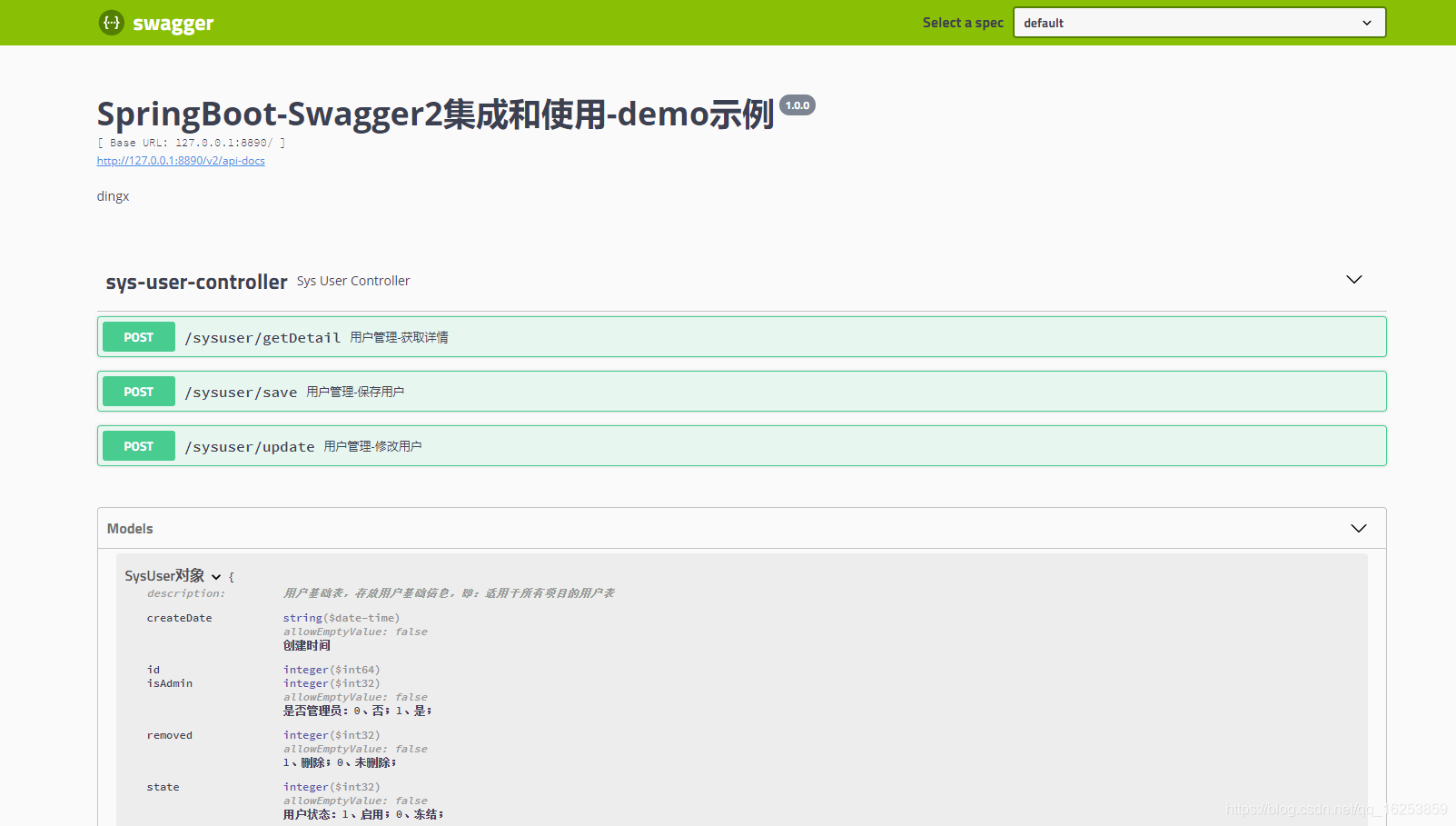Click the Base URL text
The height and width of the screenshot is (826, 1456).
coord(192,143)
